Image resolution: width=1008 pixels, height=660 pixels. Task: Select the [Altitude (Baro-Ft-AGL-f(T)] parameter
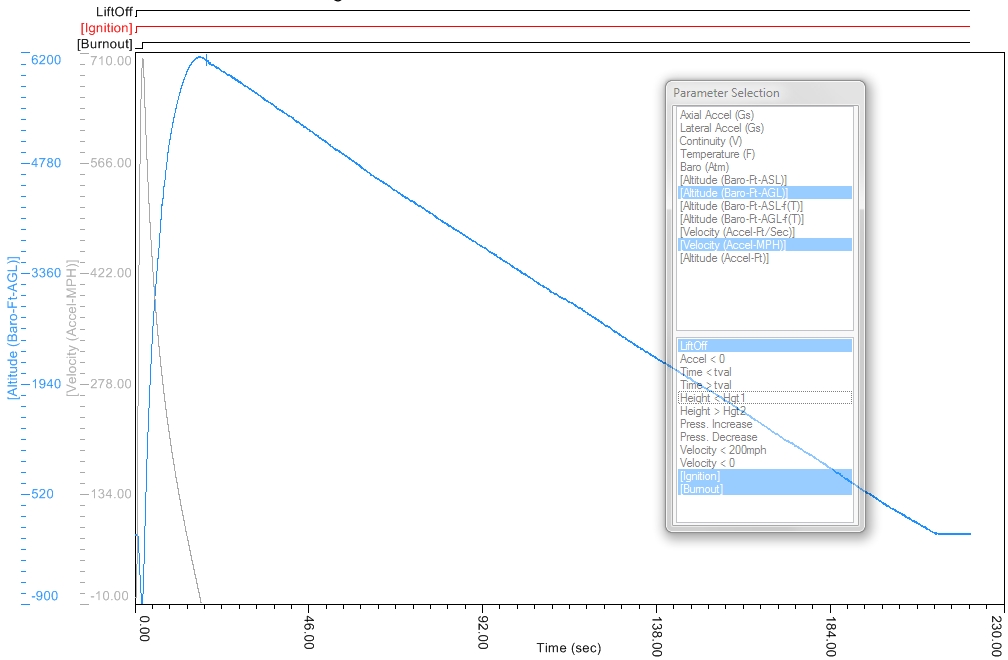[x=764, y=219]
